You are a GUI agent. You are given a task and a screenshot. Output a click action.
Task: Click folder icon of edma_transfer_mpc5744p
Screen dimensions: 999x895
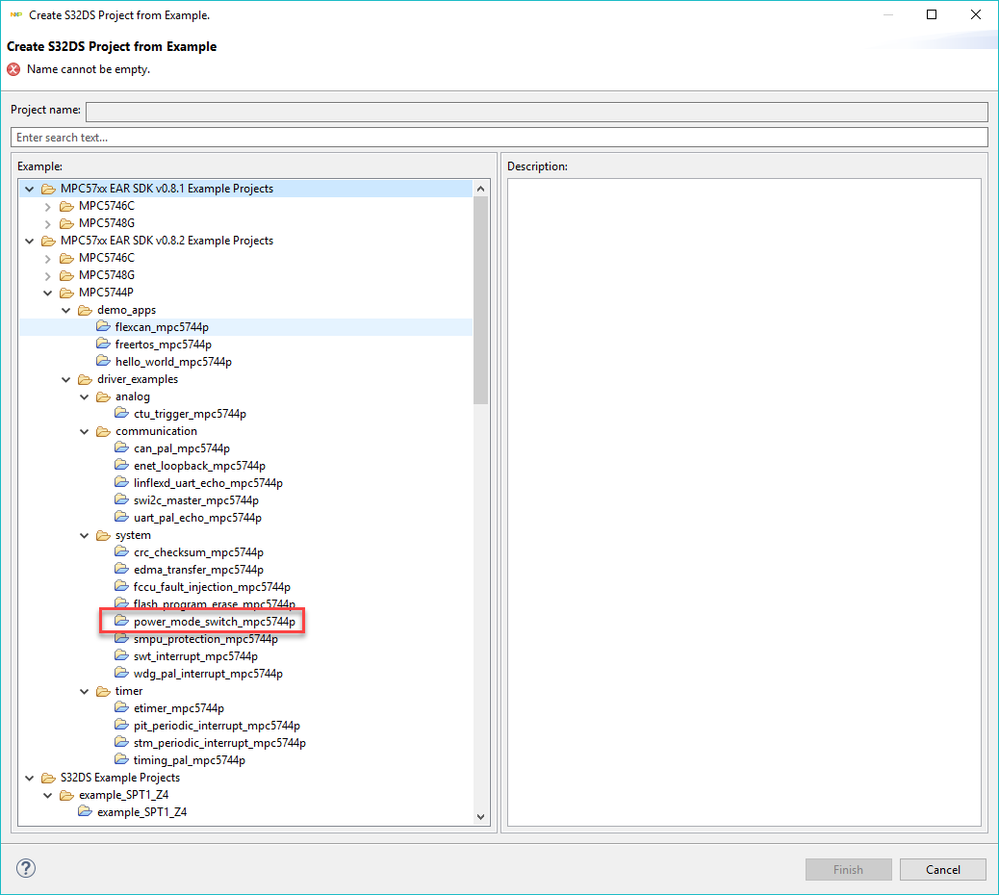(x=122, y=568)
